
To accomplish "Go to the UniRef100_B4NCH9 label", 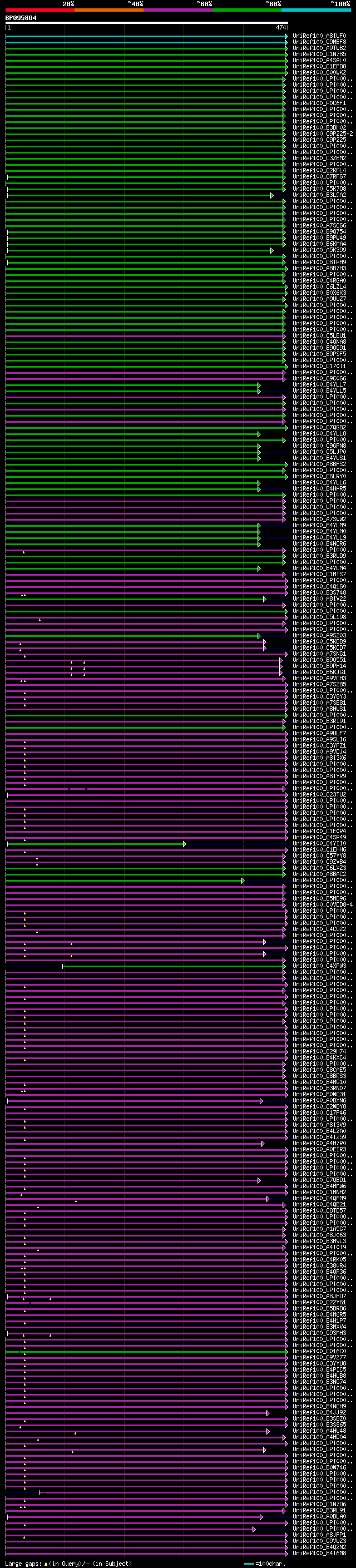I will 319,1407.
